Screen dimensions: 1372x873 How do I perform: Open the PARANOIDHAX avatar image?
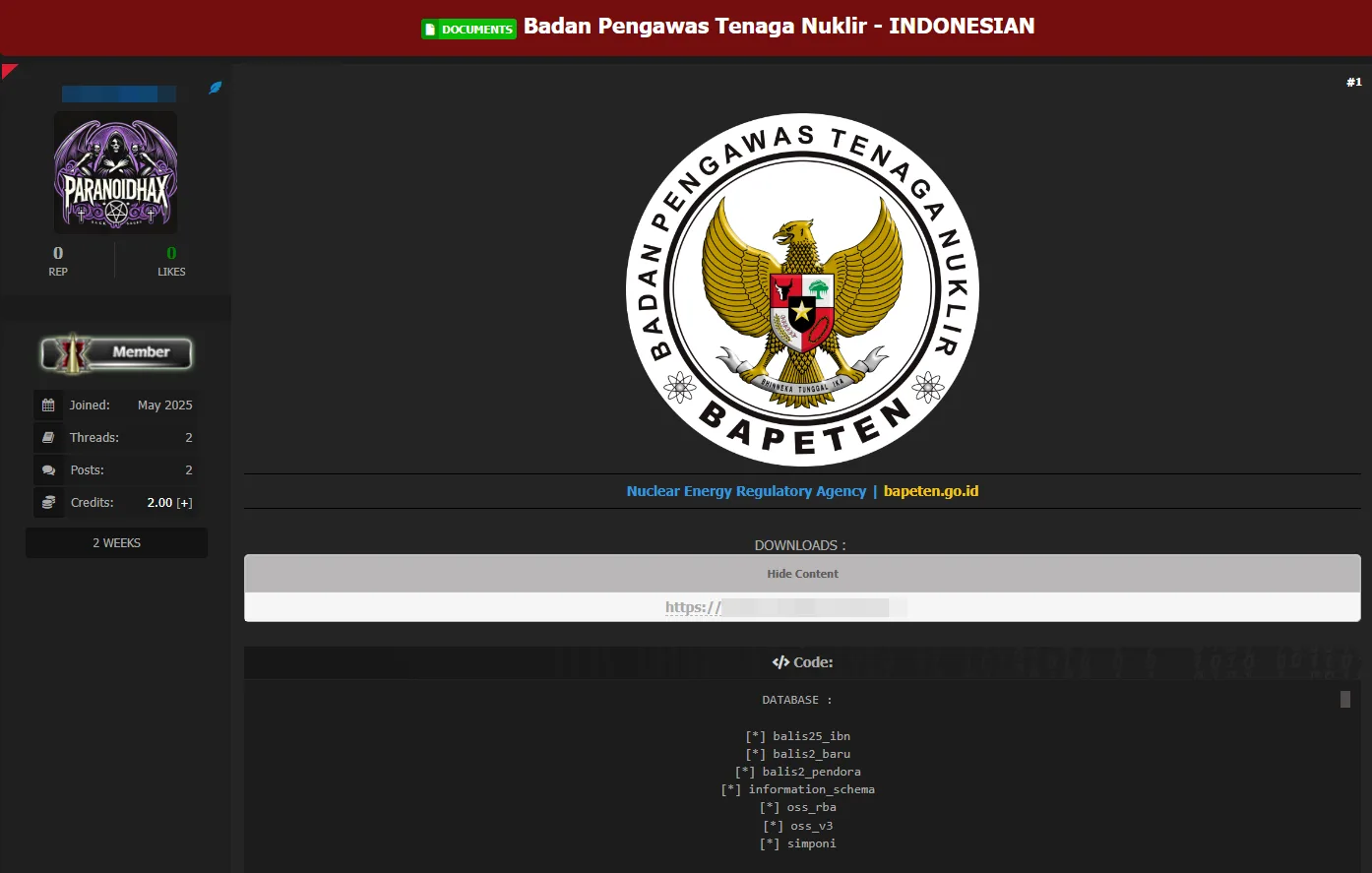click(x=115, y=171)
